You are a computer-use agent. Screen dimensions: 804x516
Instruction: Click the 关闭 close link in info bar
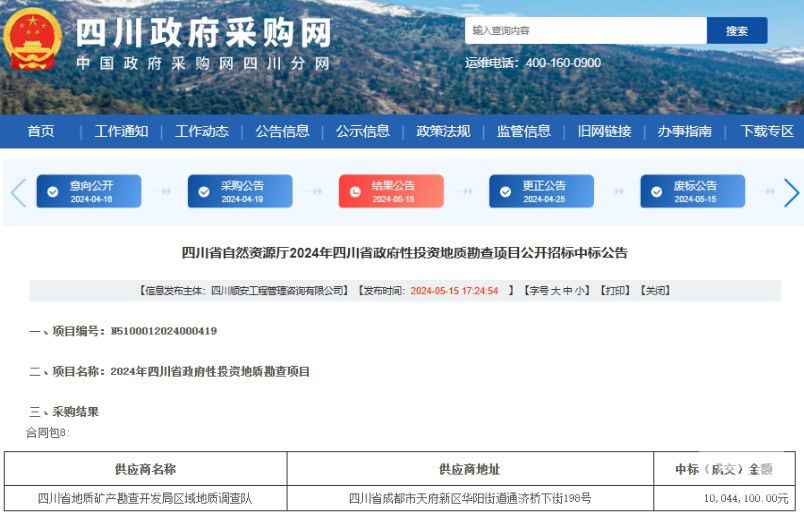[654, 291]
